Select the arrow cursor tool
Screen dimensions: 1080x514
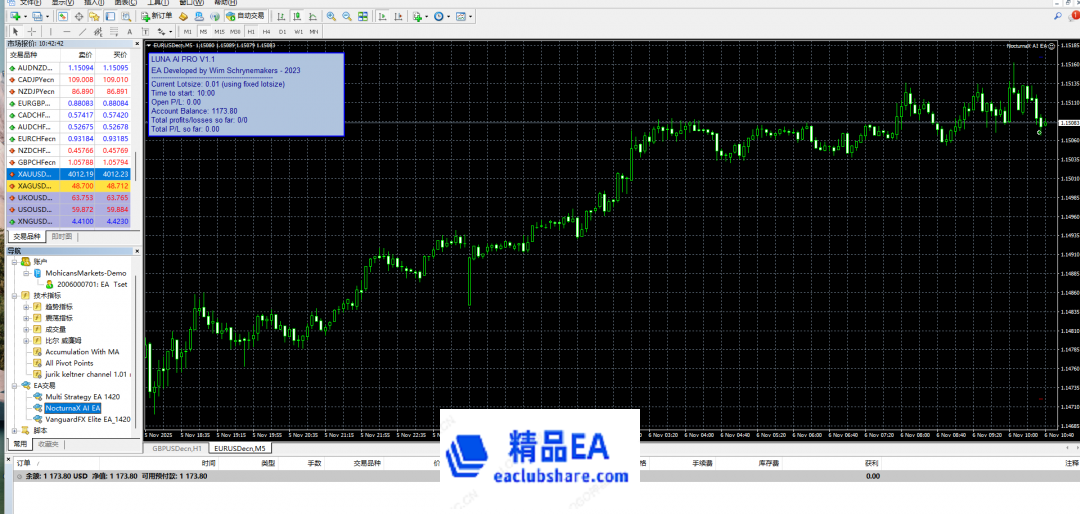(14, 32)
